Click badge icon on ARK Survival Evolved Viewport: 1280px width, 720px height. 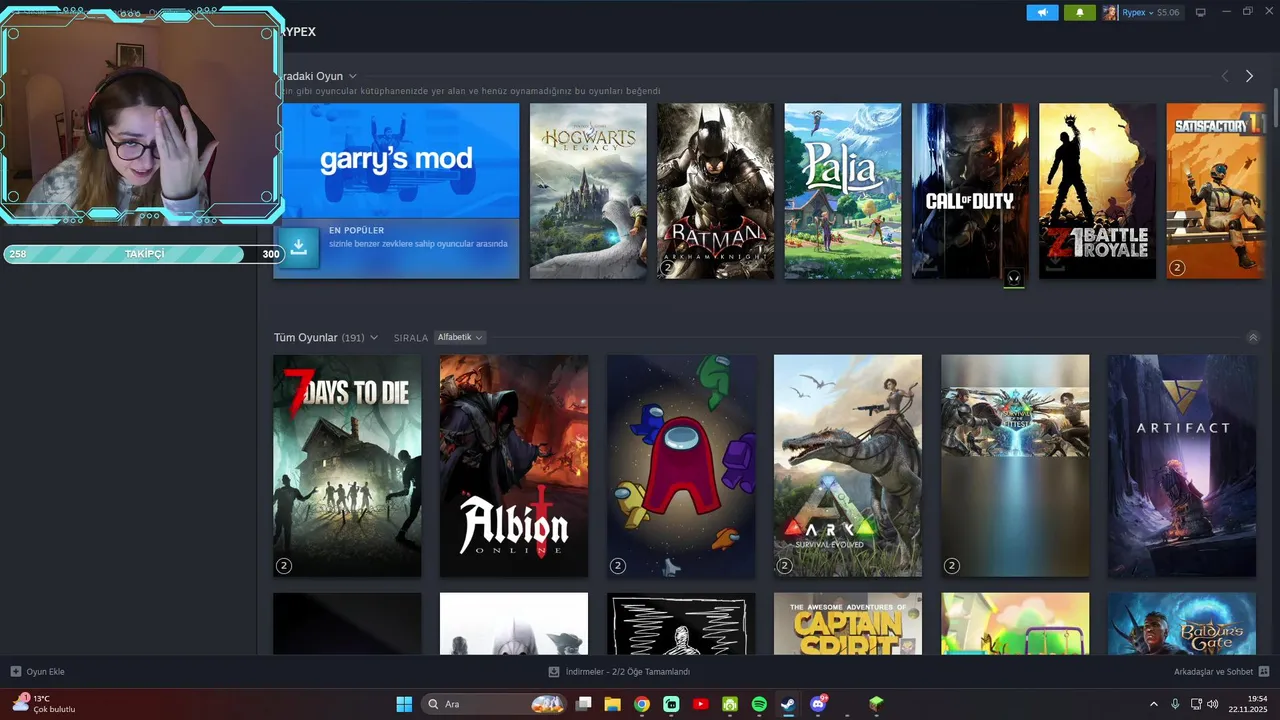(x=785, y=566)
